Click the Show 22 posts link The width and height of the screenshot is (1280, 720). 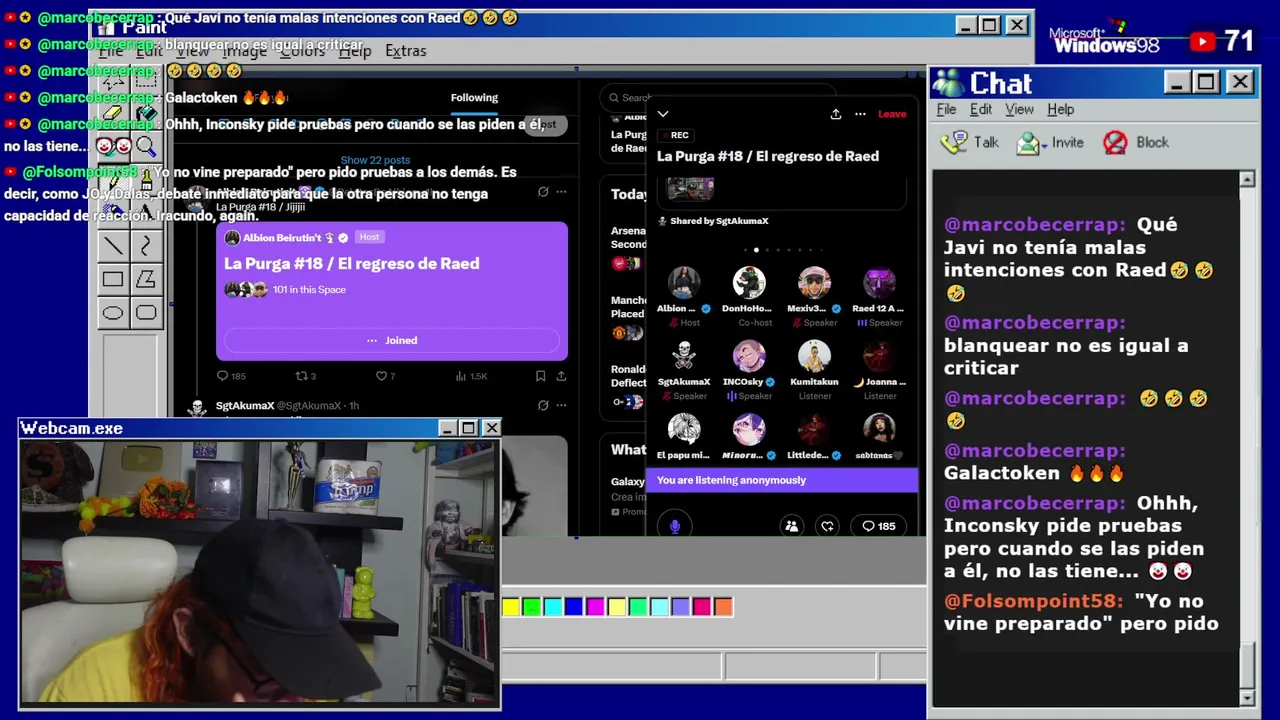[x=375, y=160]
